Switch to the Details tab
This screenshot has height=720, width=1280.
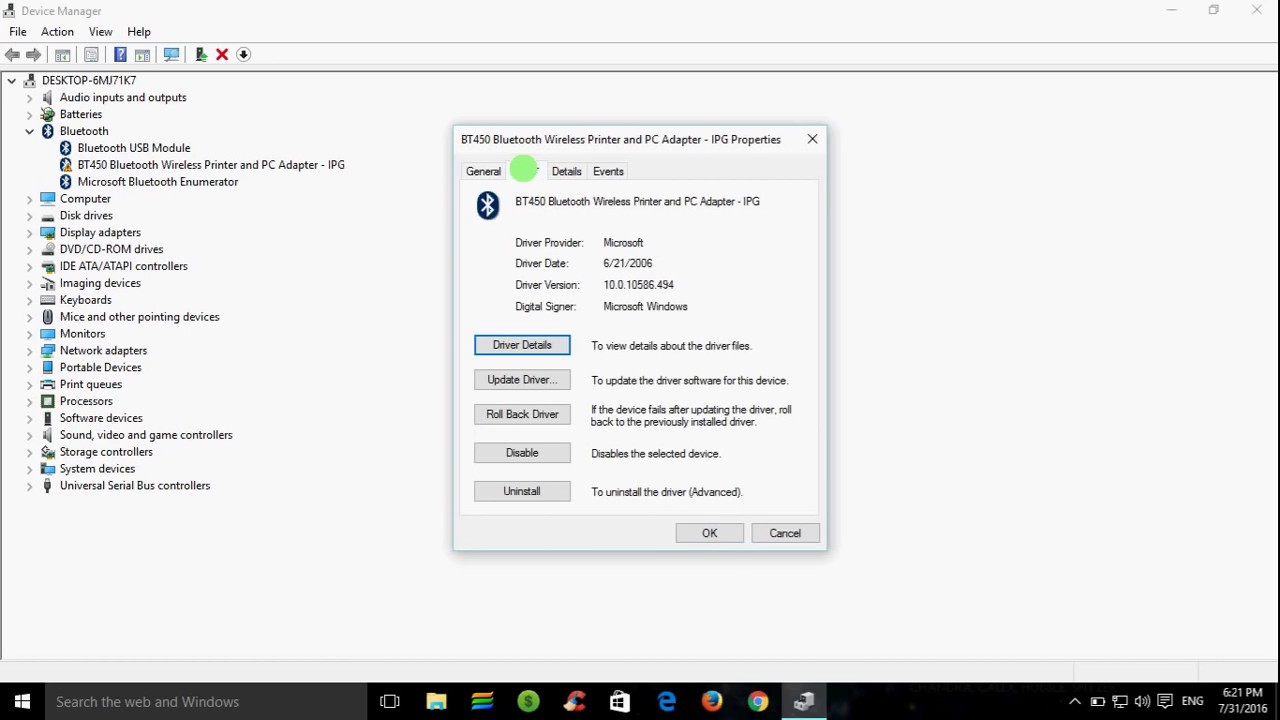[x=566, y=171]
